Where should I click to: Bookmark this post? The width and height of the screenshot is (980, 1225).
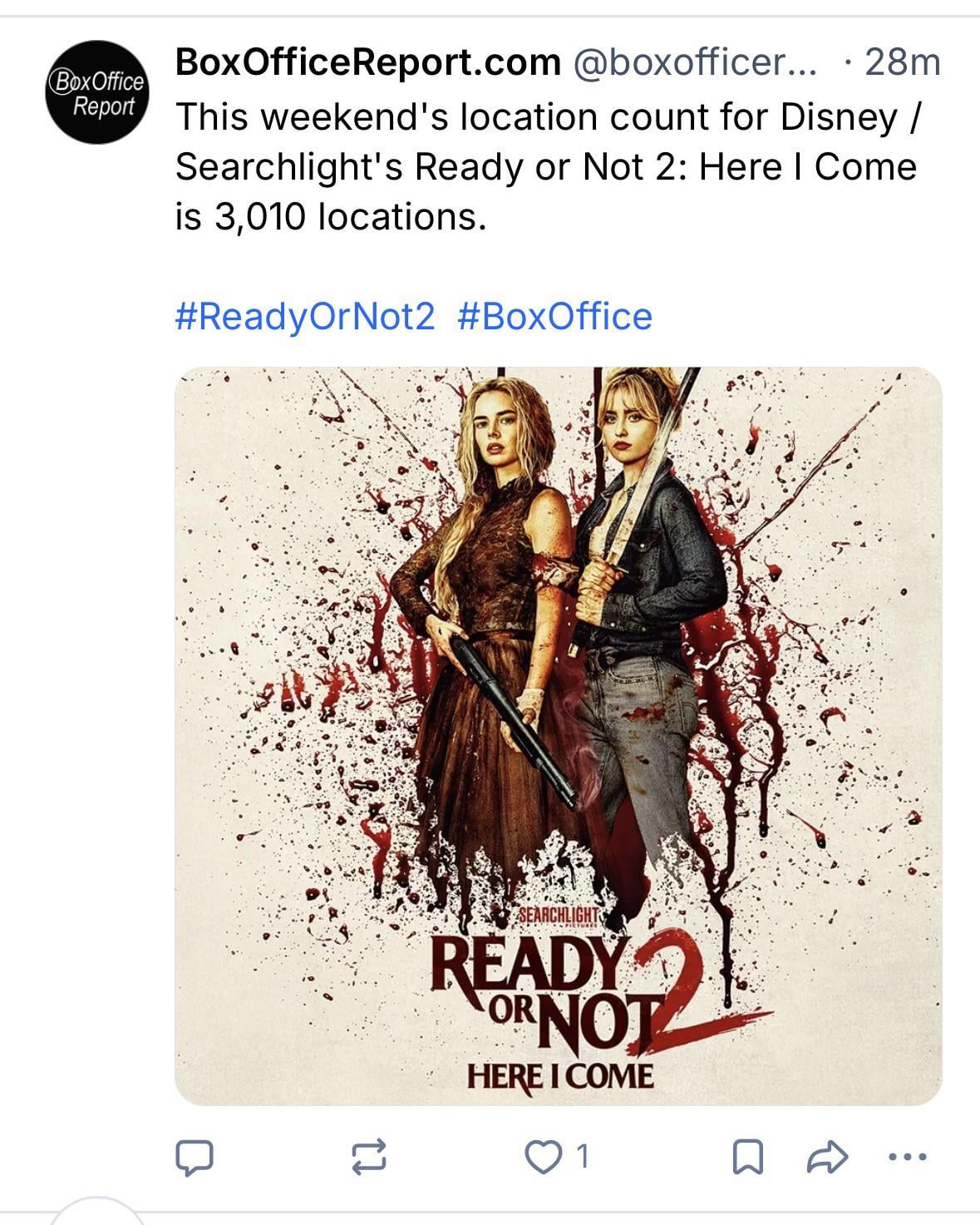pyautogui.click(x=748, y=1157)
